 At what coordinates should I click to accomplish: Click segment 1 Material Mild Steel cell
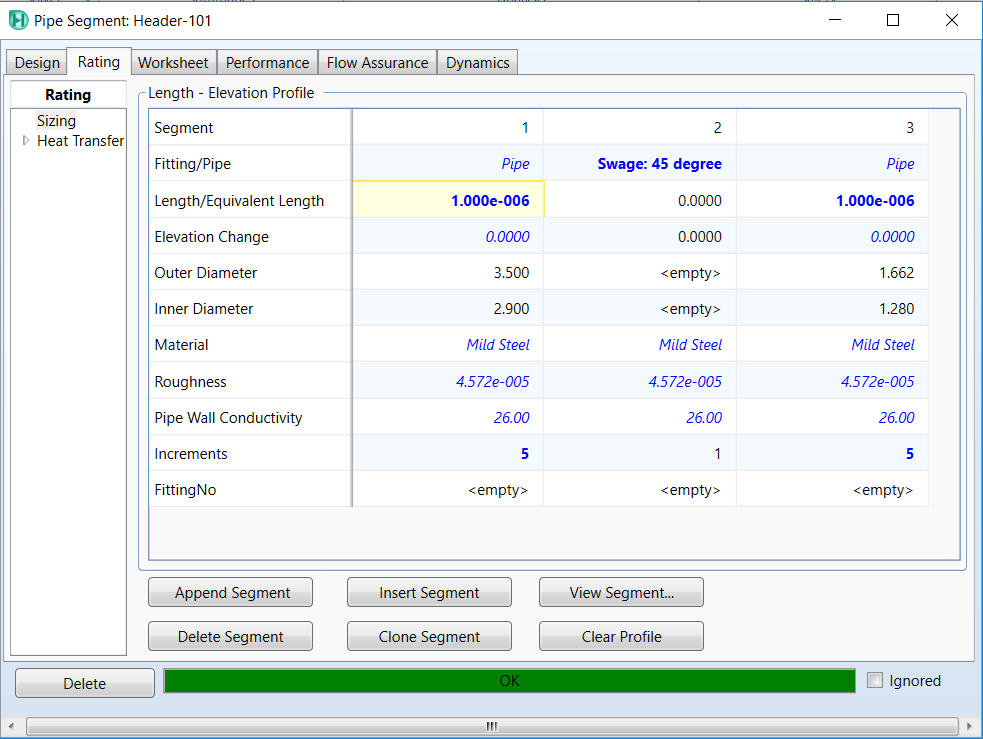point(448,344)
